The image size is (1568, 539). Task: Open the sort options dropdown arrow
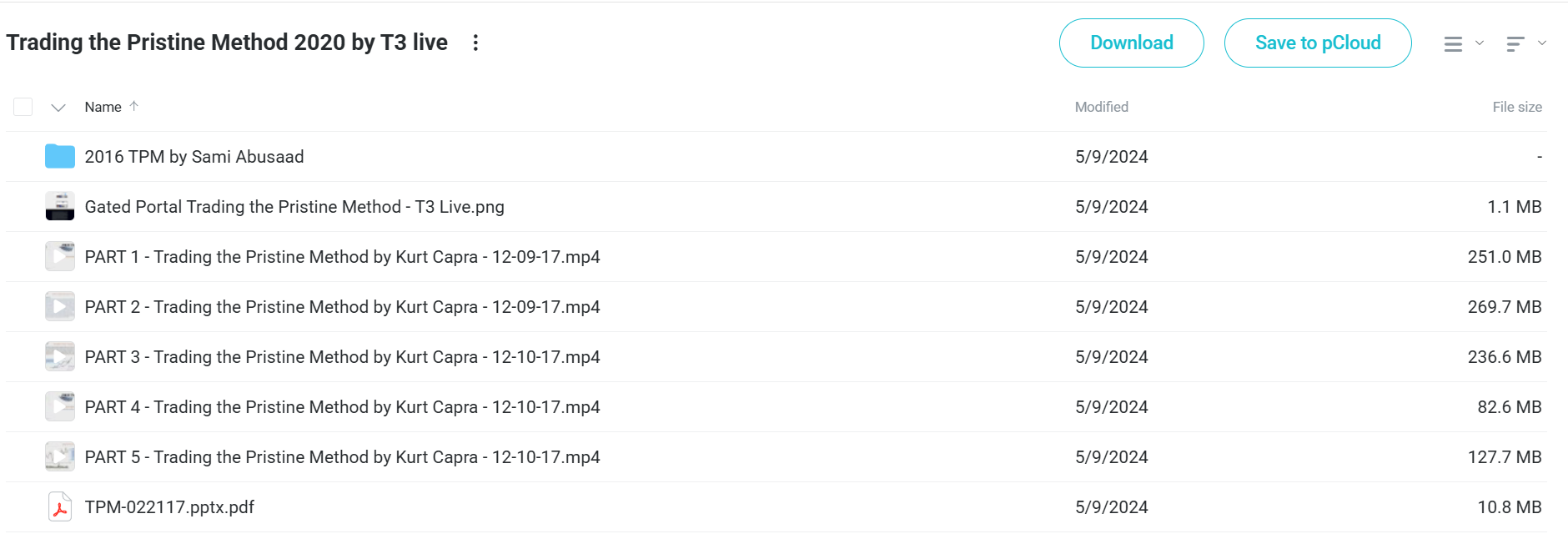point(1542,43)
